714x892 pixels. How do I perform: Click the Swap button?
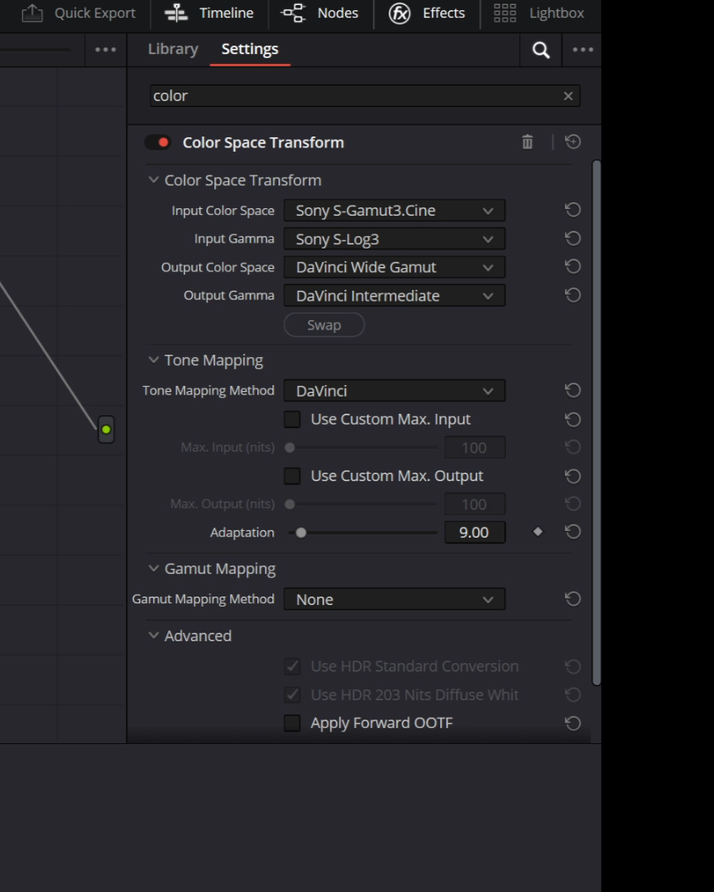click(324, 325)
